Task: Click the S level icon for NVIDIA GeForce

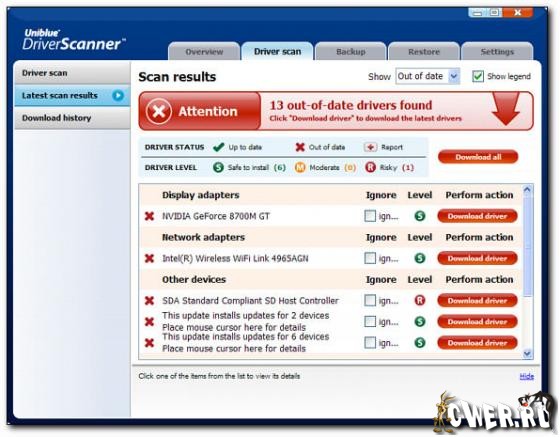Action: click(x=420, y=216)
